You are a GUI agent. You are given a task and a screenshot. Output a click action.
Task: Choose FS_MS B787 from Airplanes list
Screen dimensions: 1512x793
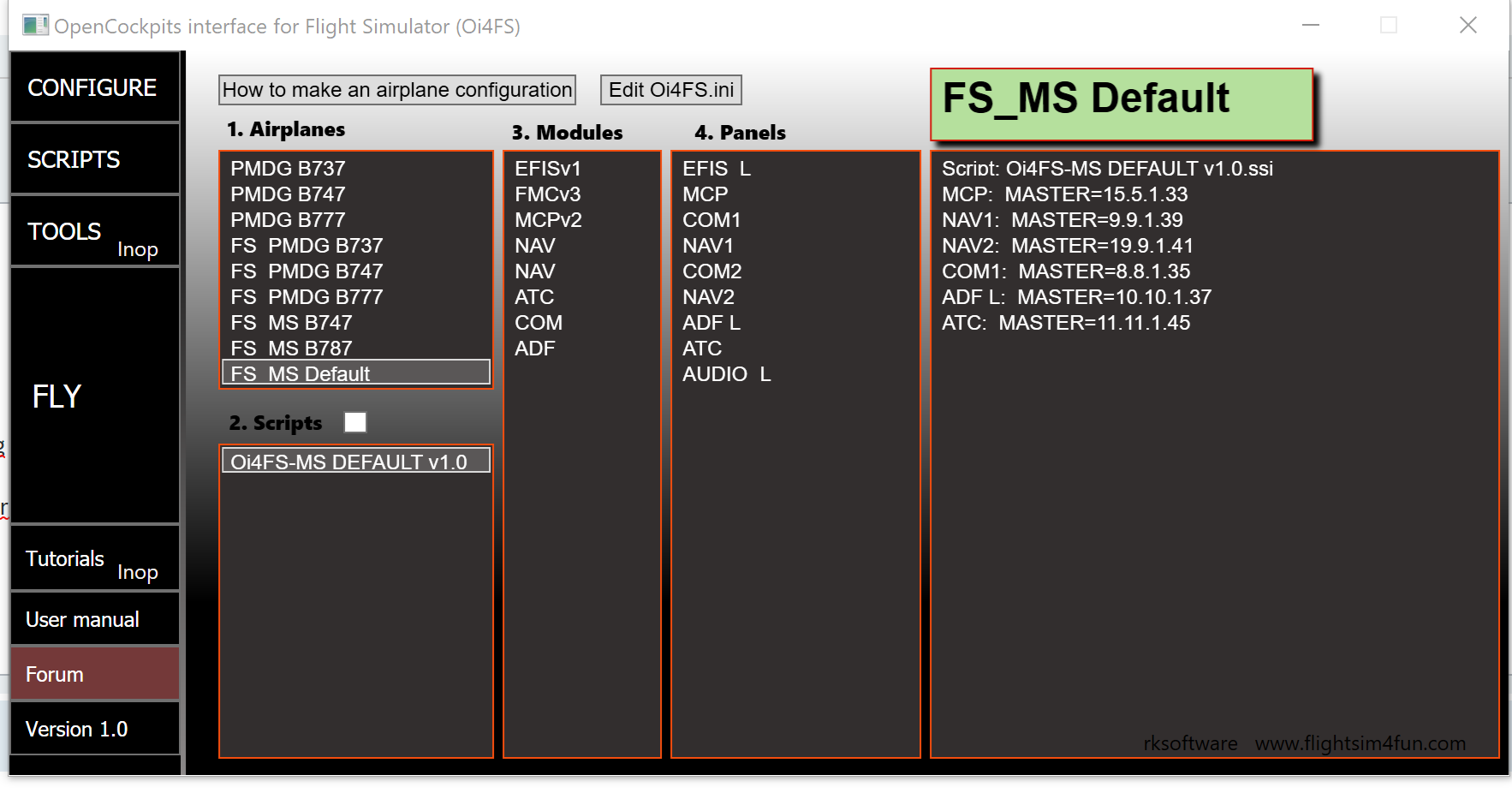coord(291,349)
